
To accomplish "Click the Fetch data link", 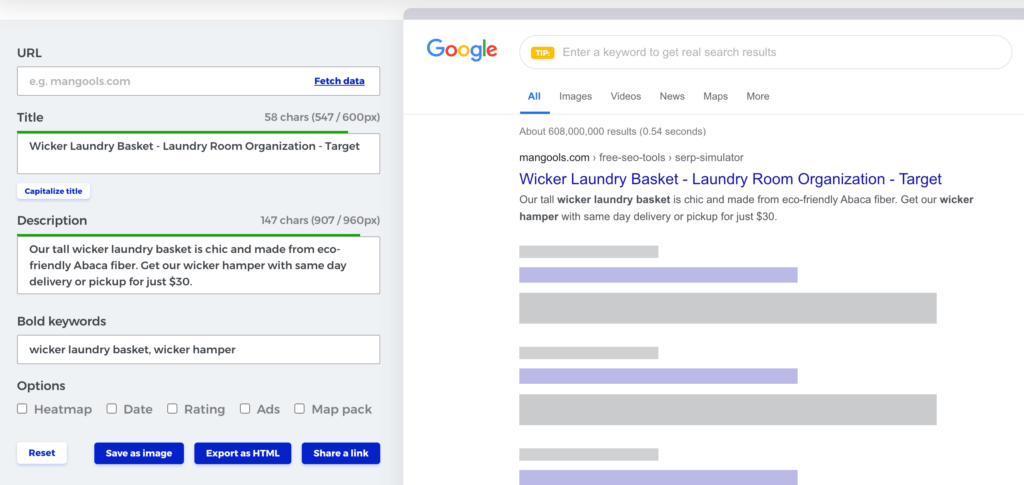I will tap(340, 82).
